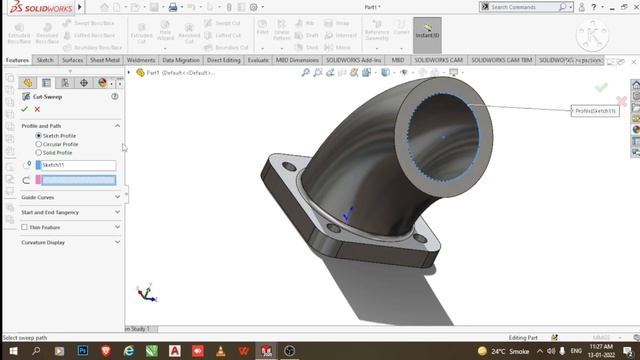Open the ConfigurationManager tab icon

click(x=65, y=83)
